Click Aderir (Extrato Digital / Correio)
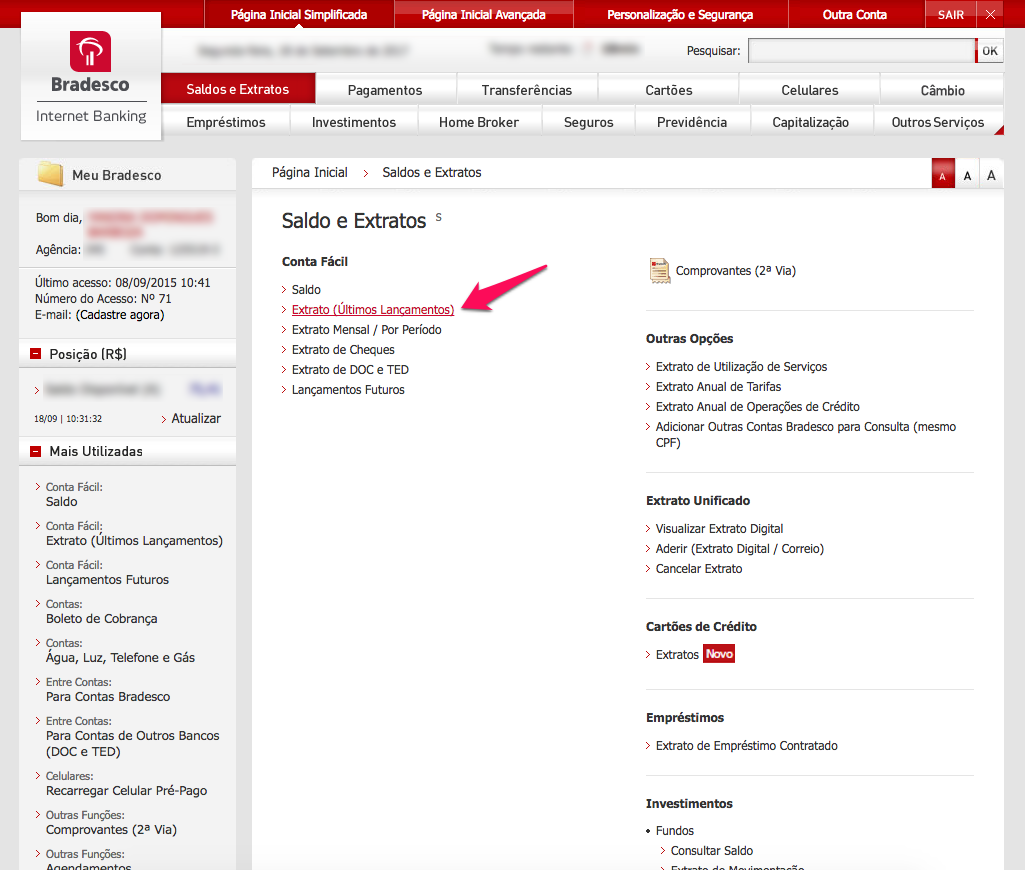The image size is (1025, 870). [739, 549]
